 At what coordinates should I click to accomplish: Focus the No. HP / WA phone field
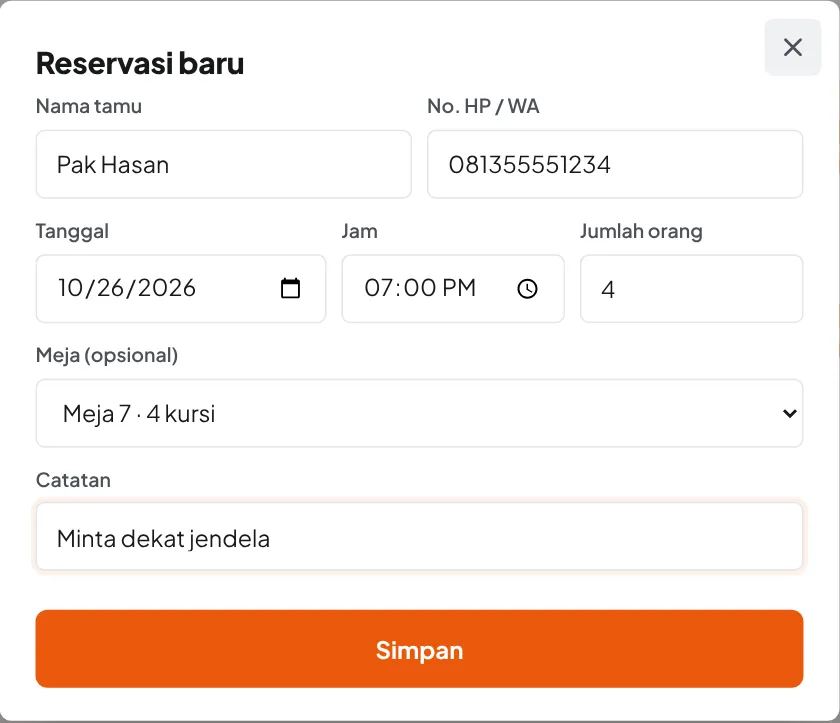[615, 164]
